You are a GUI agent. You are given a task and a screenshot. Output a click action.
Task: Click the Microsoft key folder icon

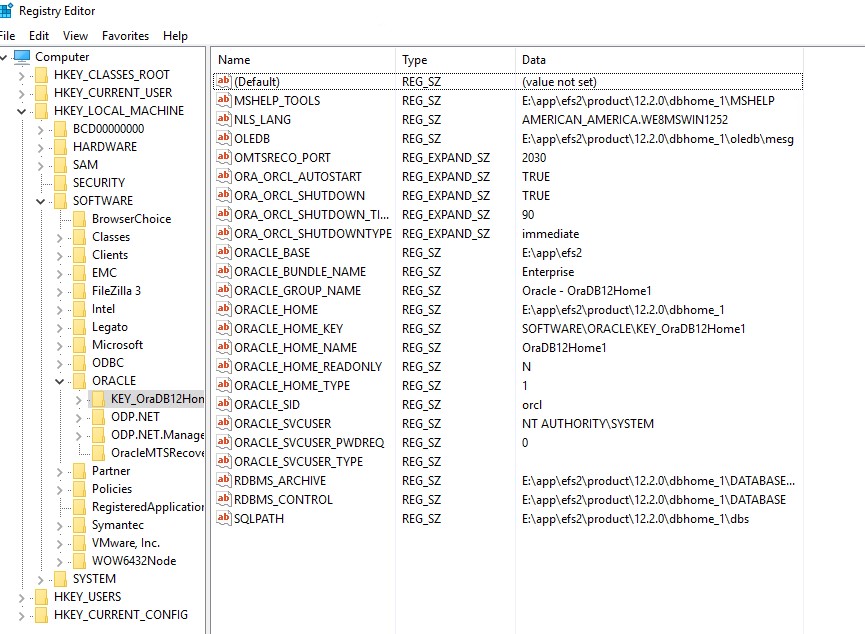pyautogui.click(x=79, y=345)
